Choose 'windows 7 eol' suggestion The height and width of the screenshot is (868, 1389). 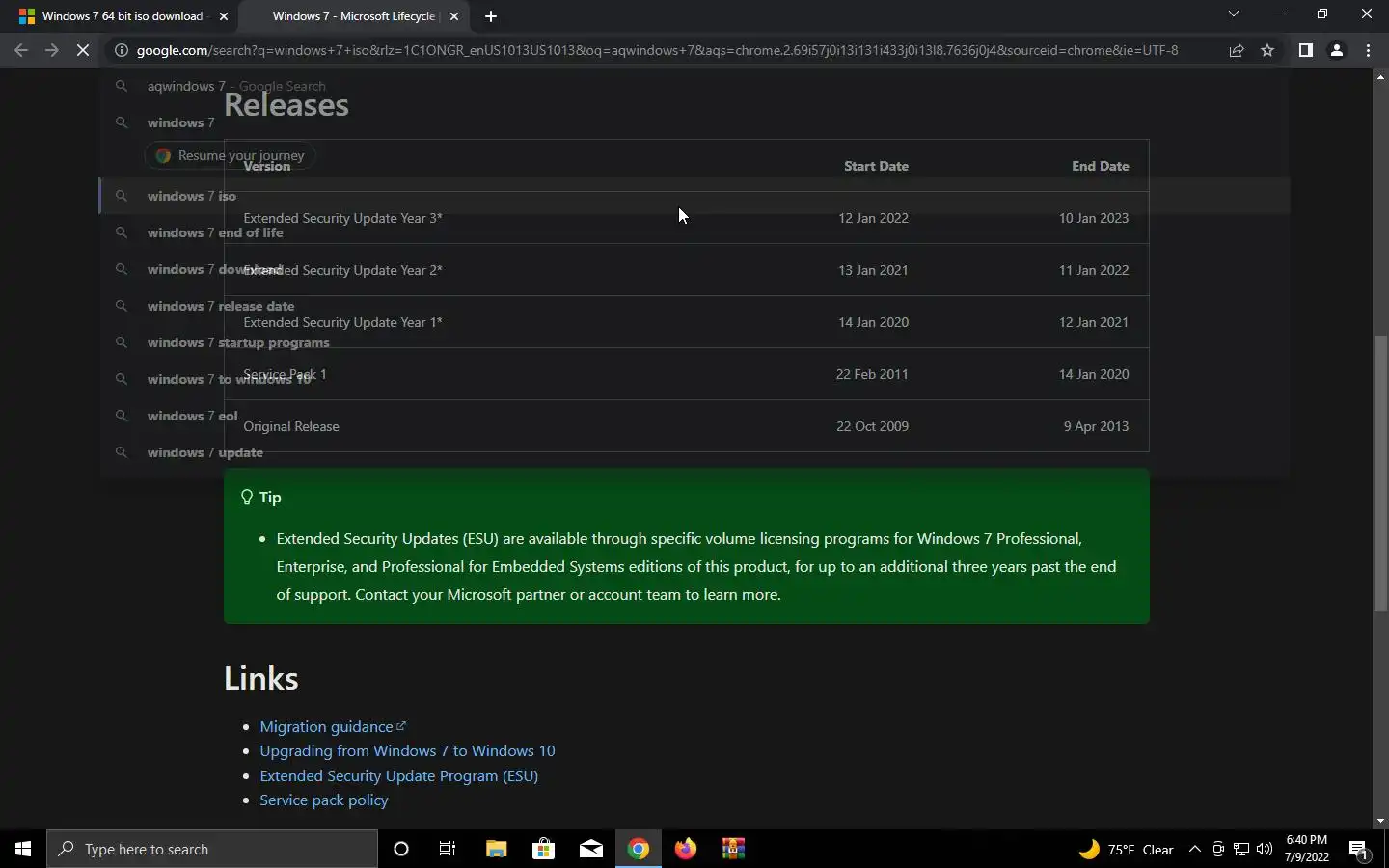point(694,416)
